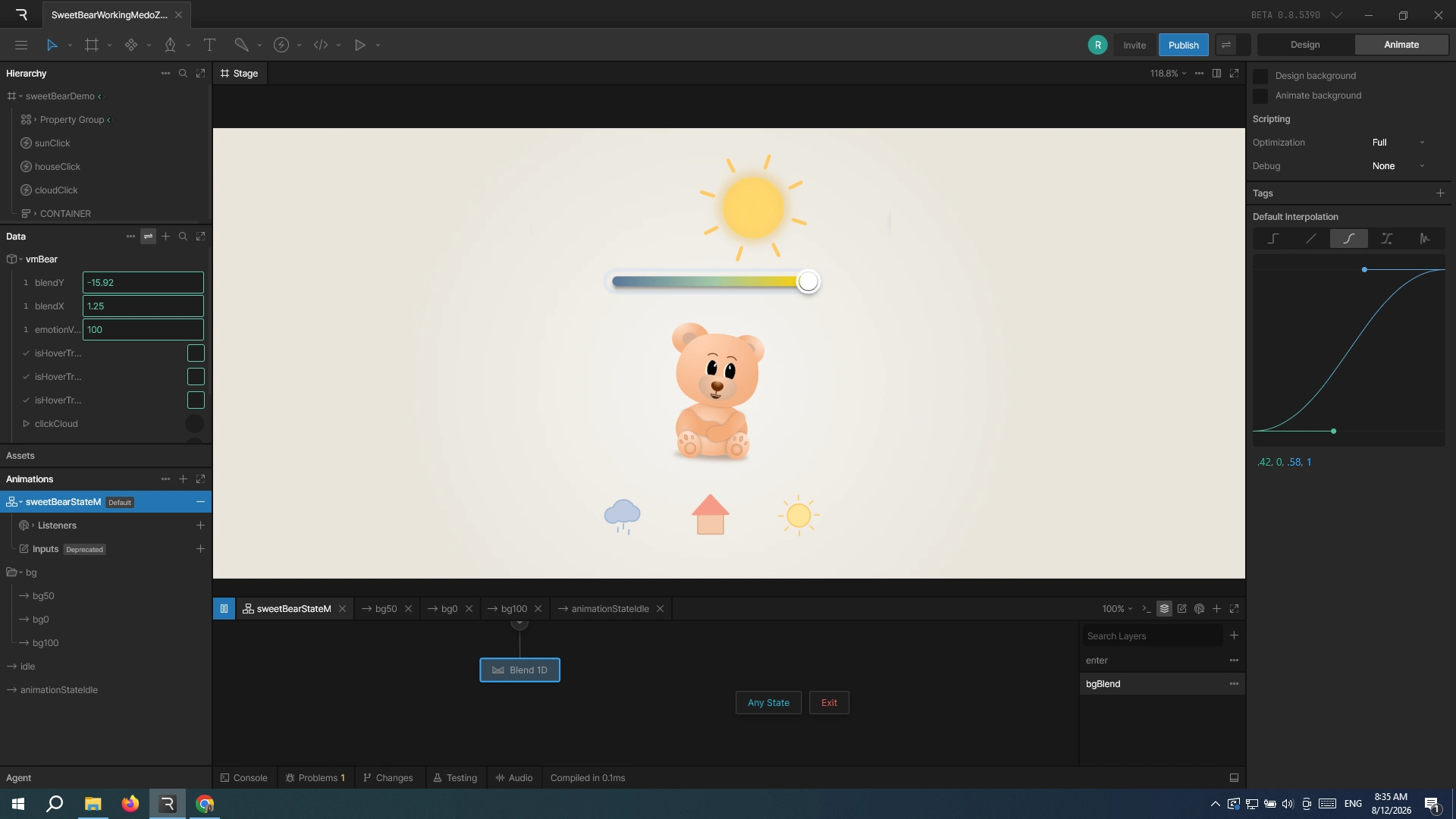Select the Text tool
This screenshot has height=819, width=1456.
[209, 45]
